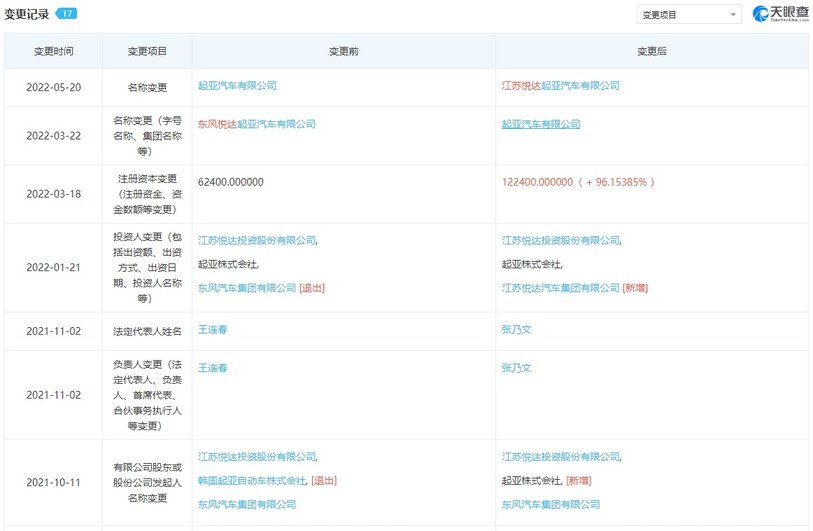Select the date 2021-10-11
The width and height of the screenshot is (813, 531).
53,482
